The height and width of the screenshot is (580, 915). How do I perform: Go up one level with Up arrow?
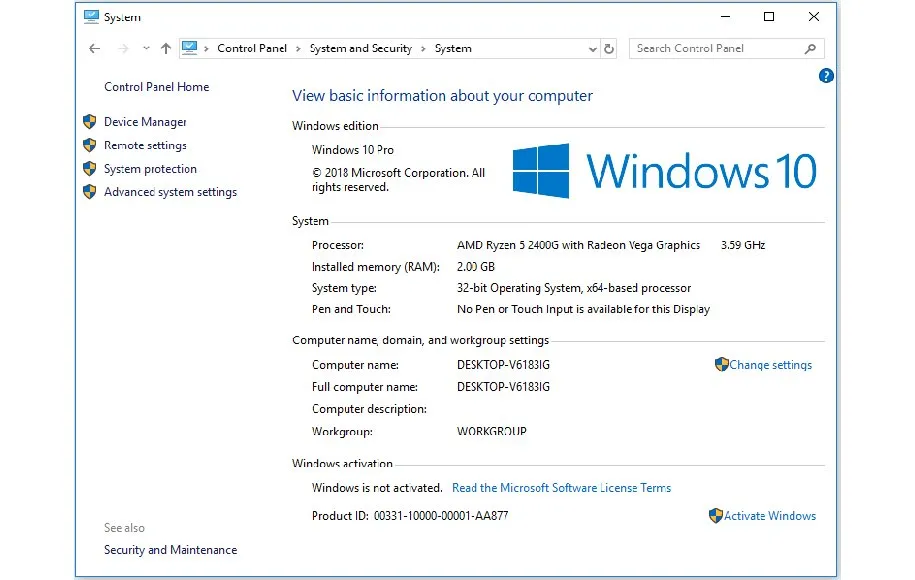(166, 48)
